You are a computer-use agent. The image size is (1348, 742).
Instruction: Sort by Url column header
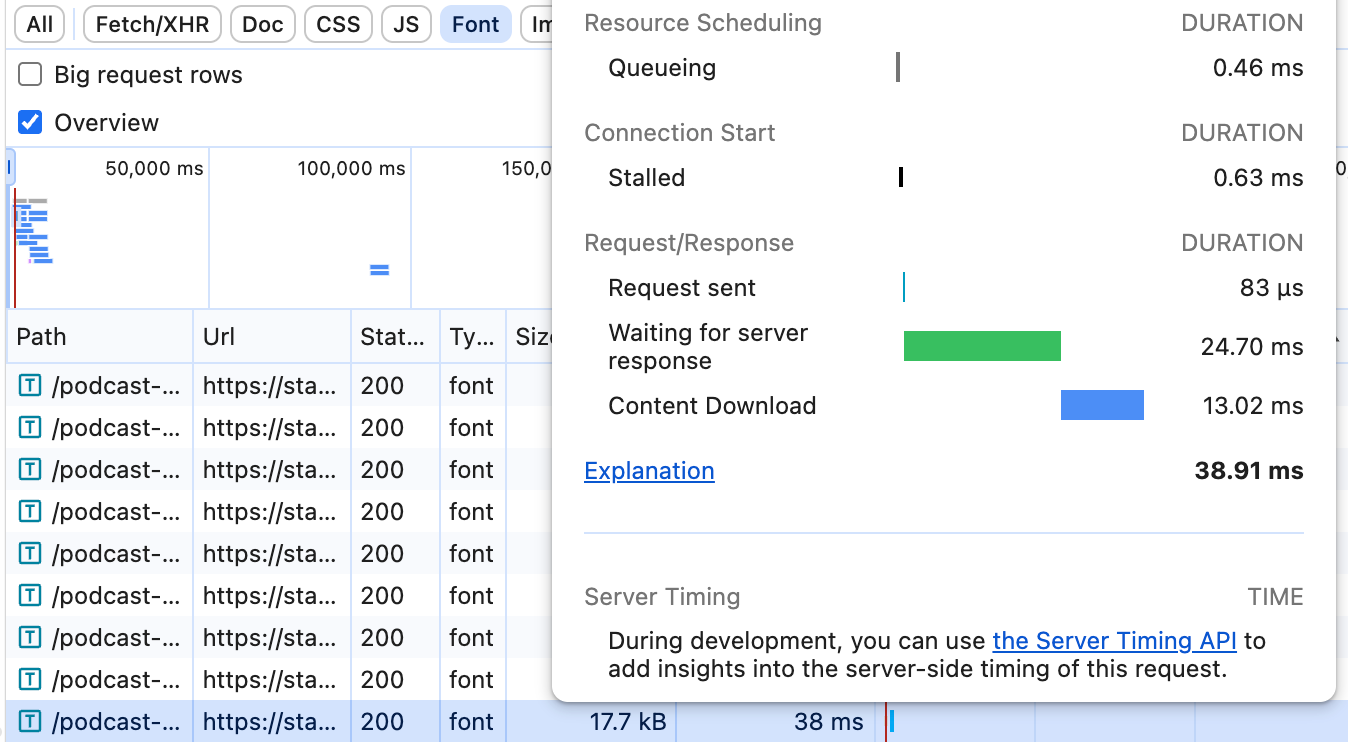219,337
